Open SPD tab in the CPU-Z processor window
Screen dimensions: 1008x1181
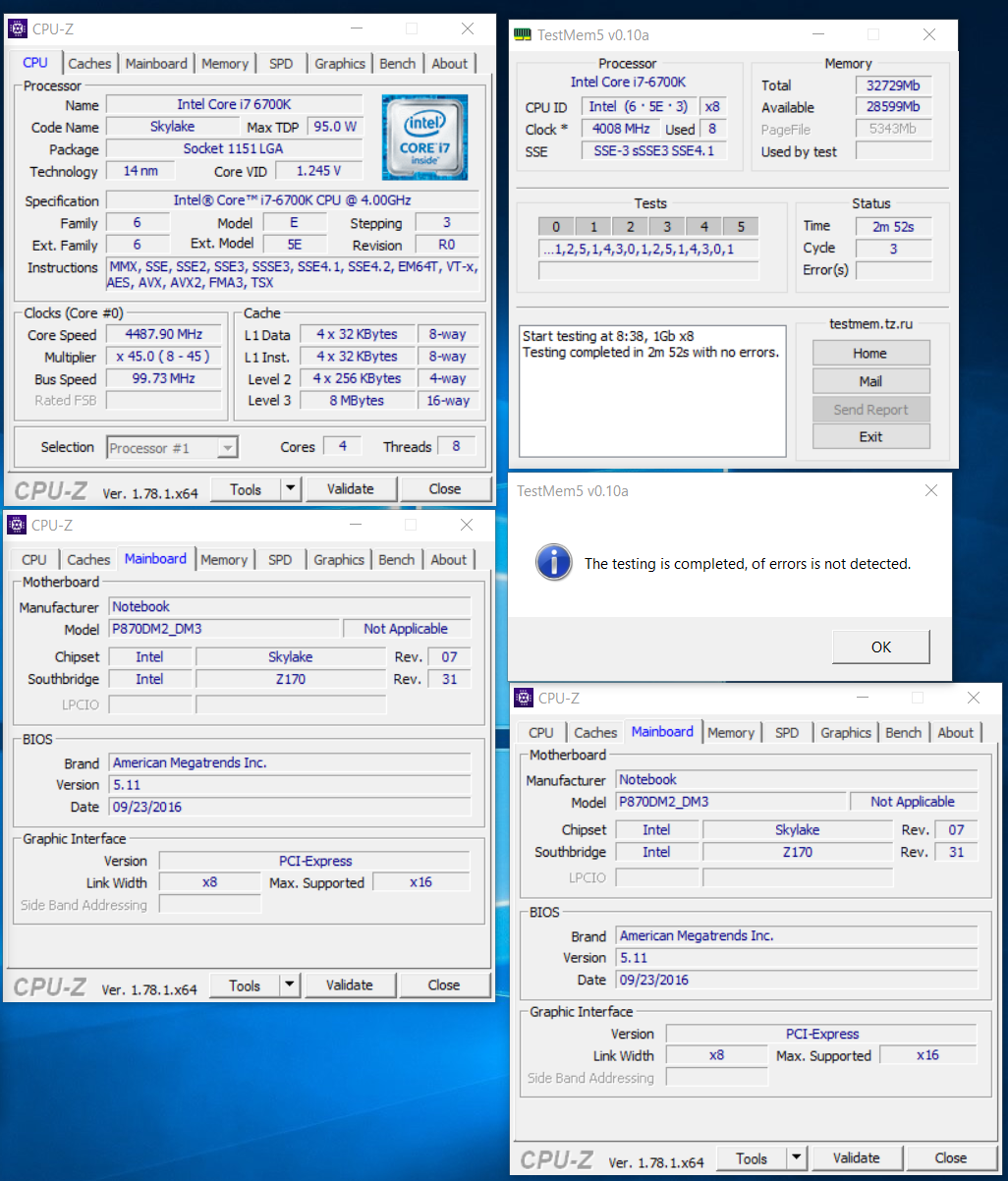click(281, 64)
